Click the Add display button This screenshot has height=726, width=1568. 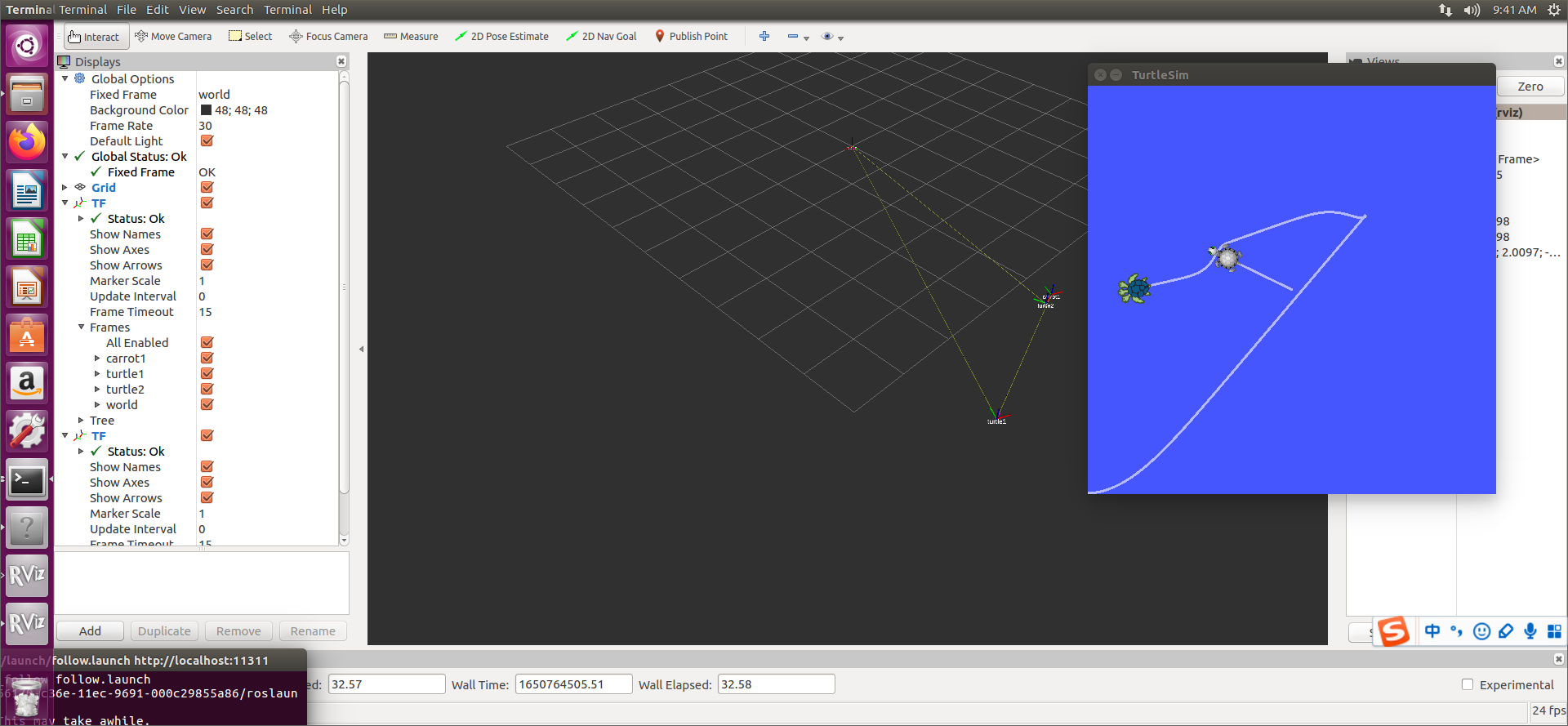pos(90,631)
